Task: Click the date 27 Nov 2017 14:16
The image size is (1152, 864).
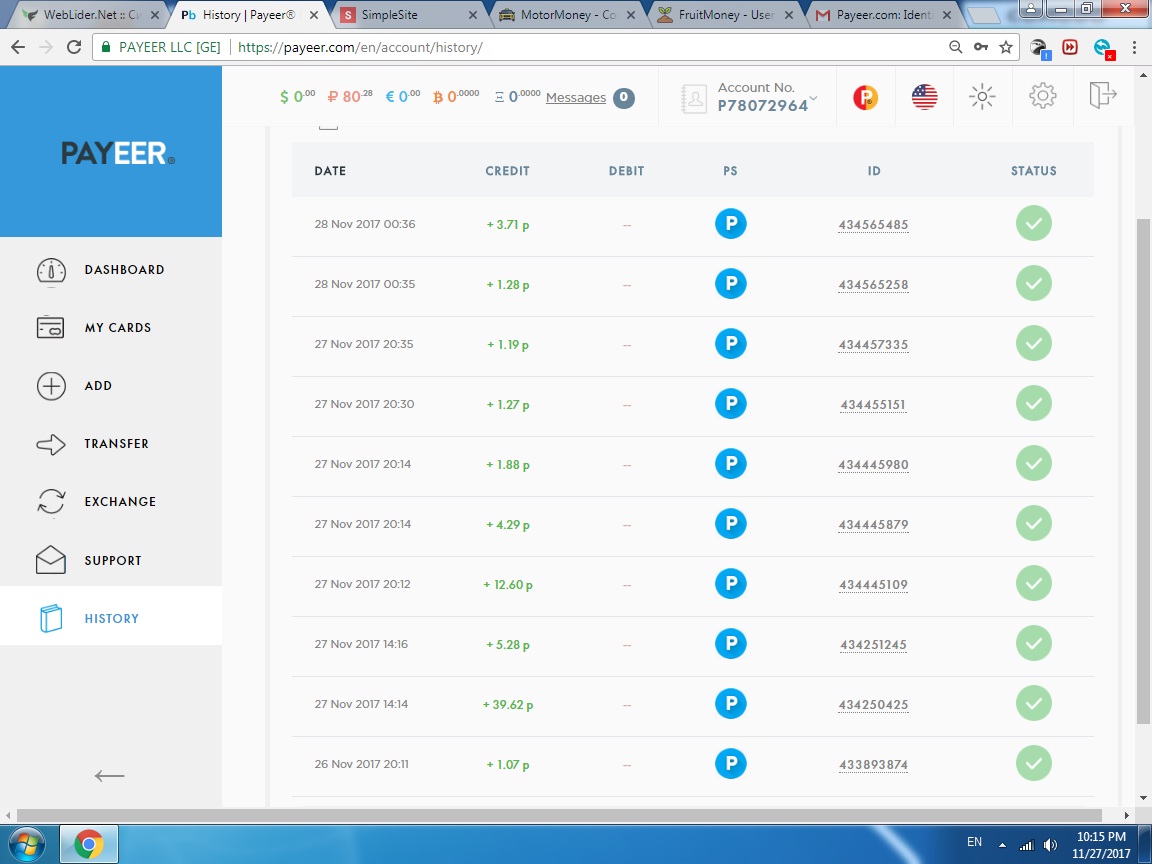Action: 361,644
